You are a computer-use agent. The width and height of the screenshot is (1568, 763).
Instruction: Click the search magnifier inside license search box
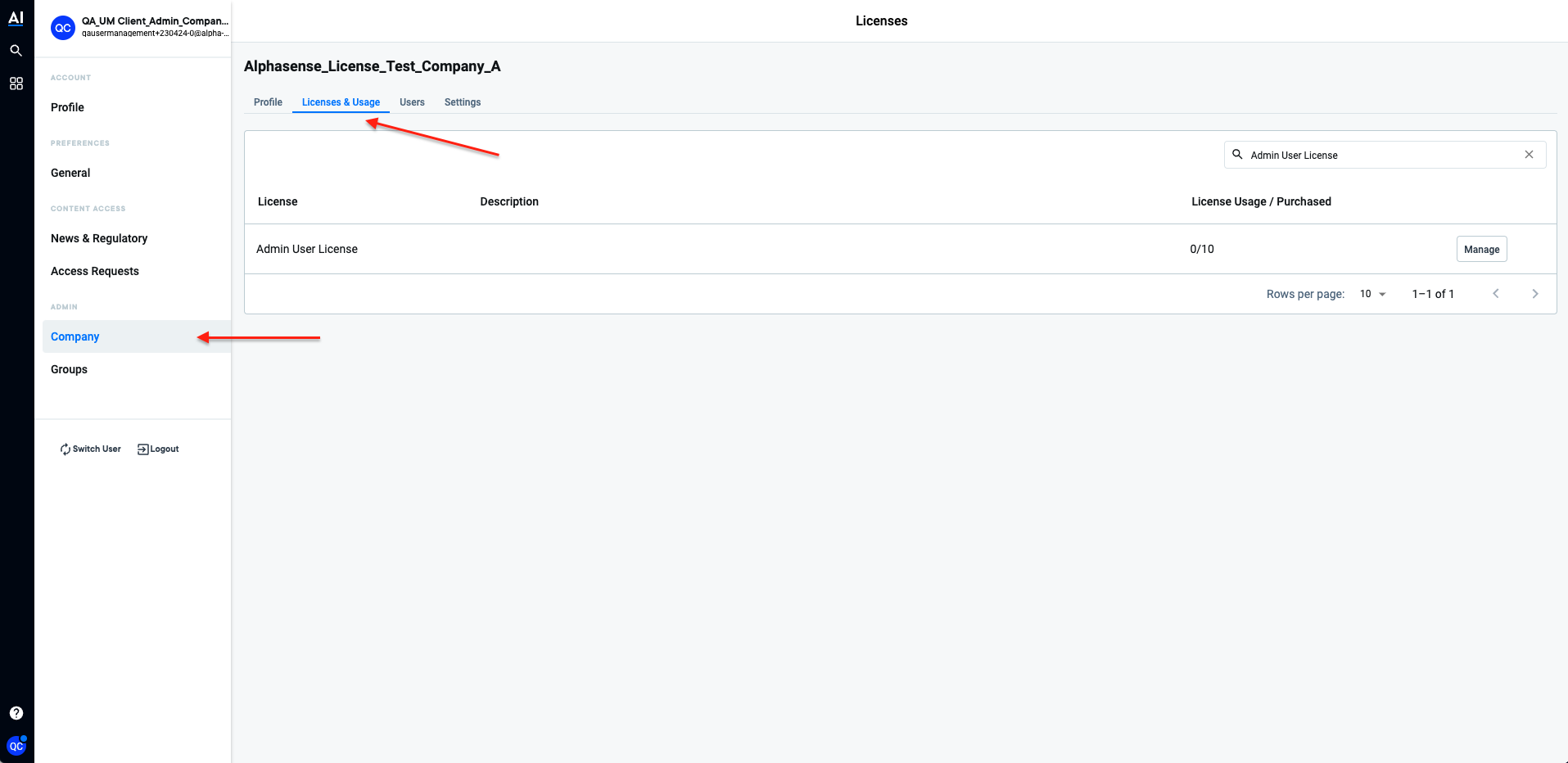[1237, 154]
